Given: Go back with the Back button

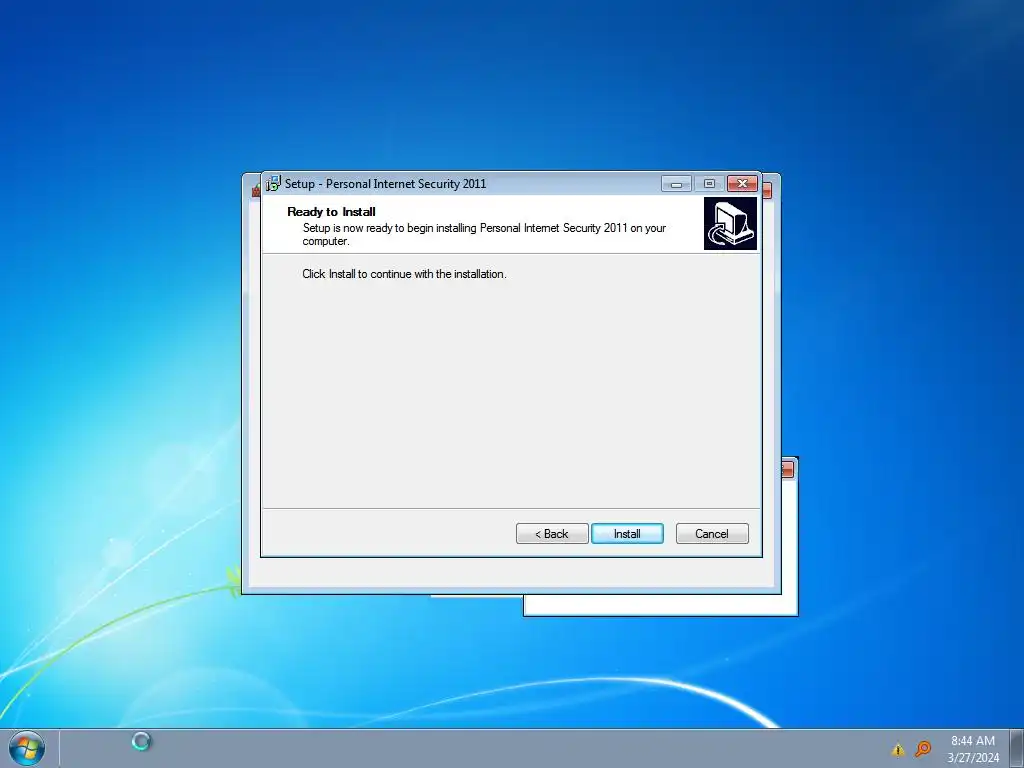Looking at the screenshot, I should click(552, 534).
